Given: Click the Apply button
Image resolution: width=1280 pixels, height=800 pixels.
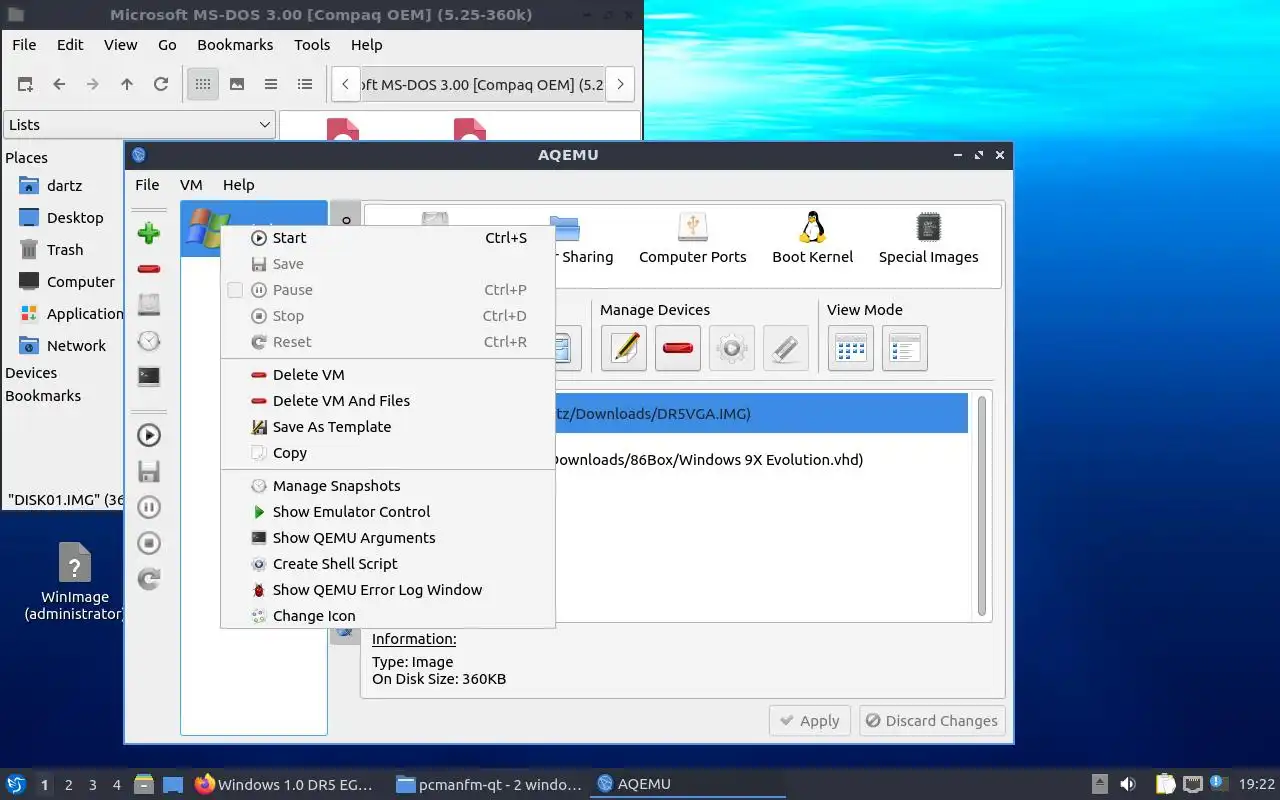Looking at the screenshot, I should coord(809,721).
